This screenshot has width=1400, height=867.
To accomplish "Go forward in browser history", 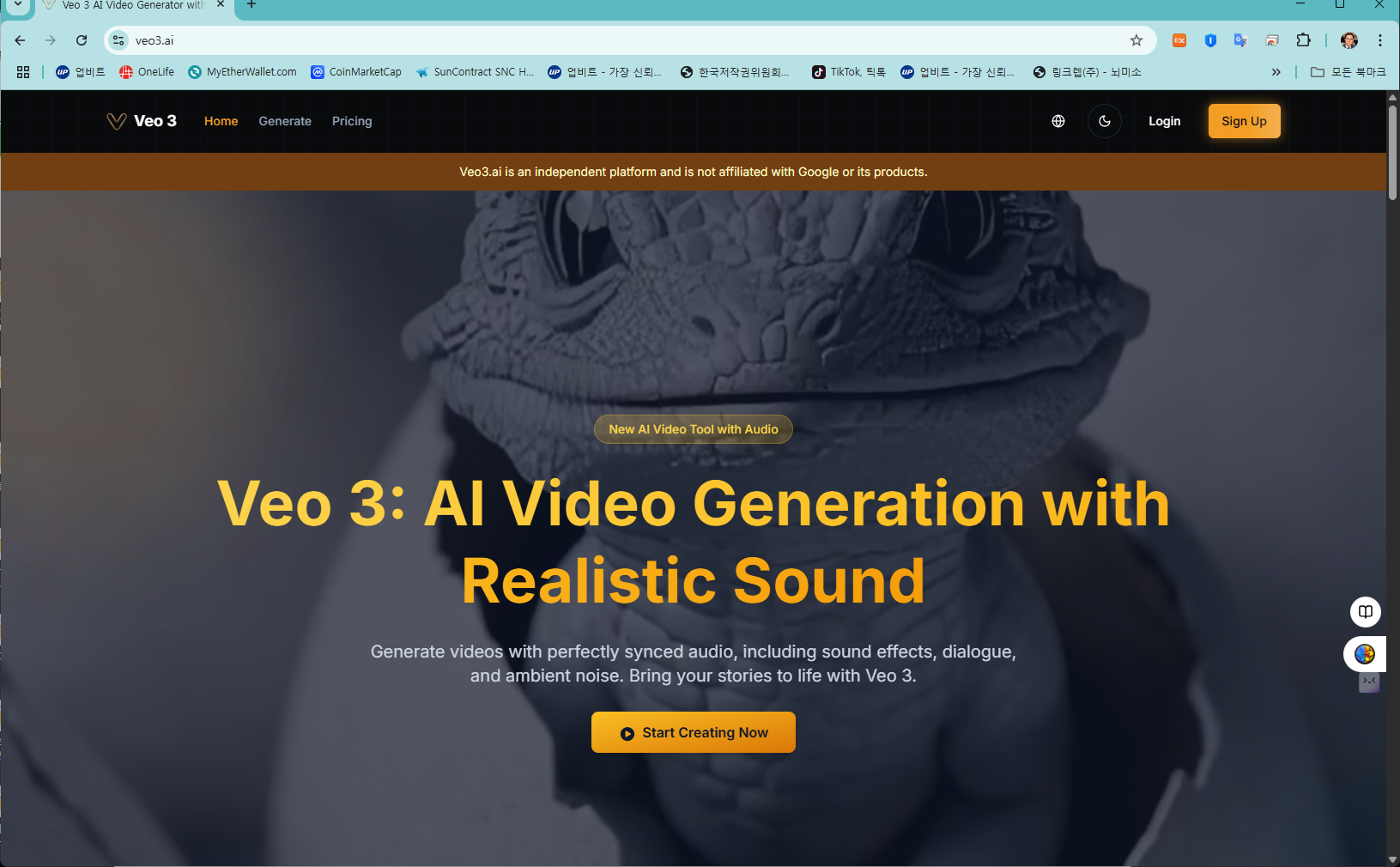I will 51,40.
